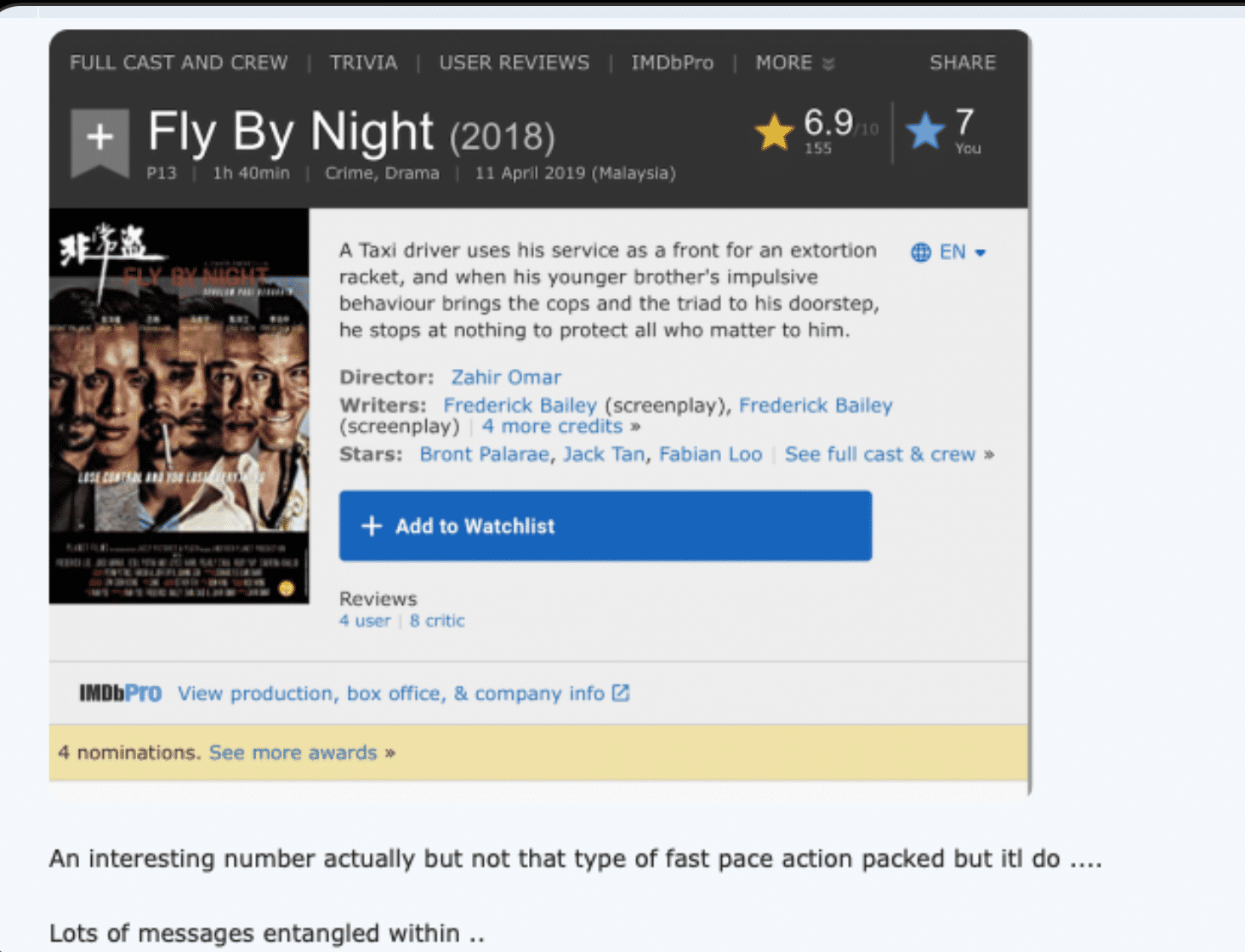Click See more awards link
This screenshot has height=952, width=1245.
[x=293, y=752]
